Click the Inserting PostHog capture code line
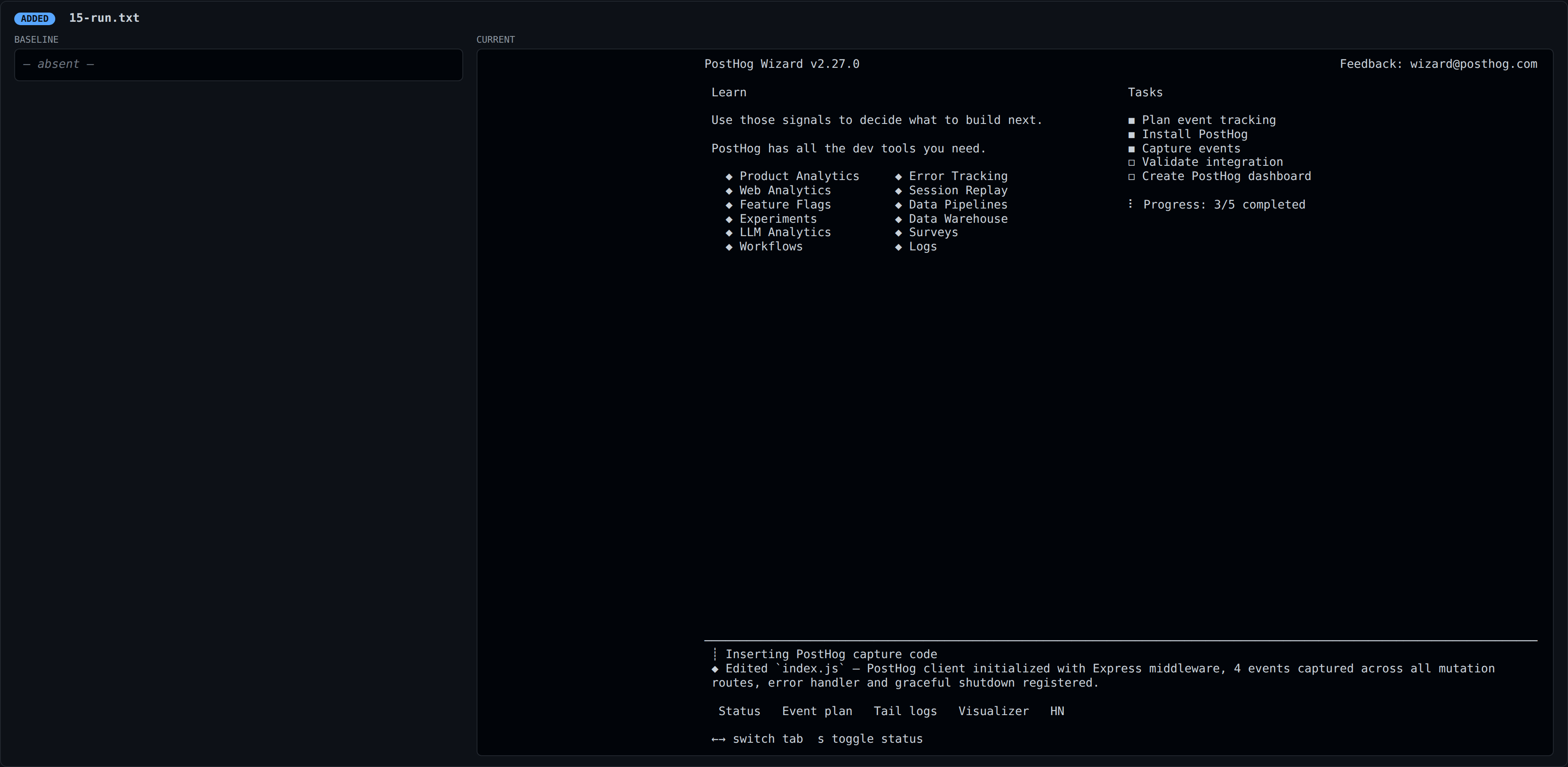Viewport: 1568px width, 767px height. (x=831, y=654)
